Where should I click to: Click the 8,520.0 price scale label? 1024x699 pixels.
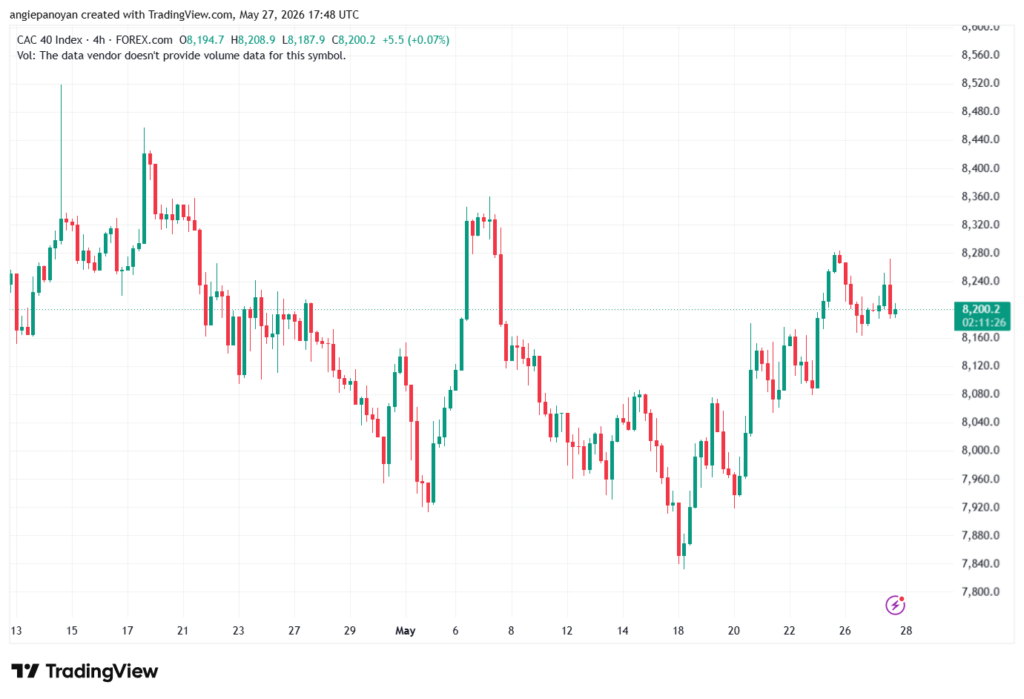point(980,83)
